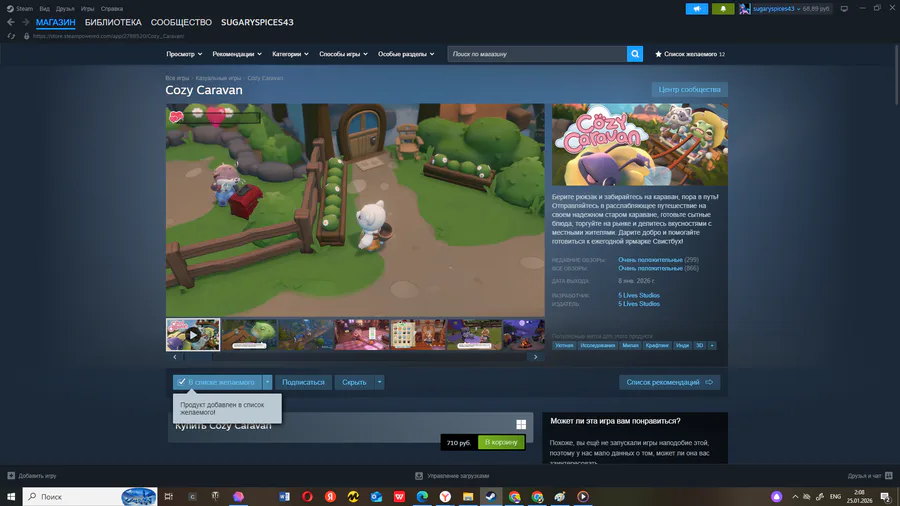The width and height of the screenshot is (900, 506).
Task: Open Task View on the taskbar
Action: [168, 496]
